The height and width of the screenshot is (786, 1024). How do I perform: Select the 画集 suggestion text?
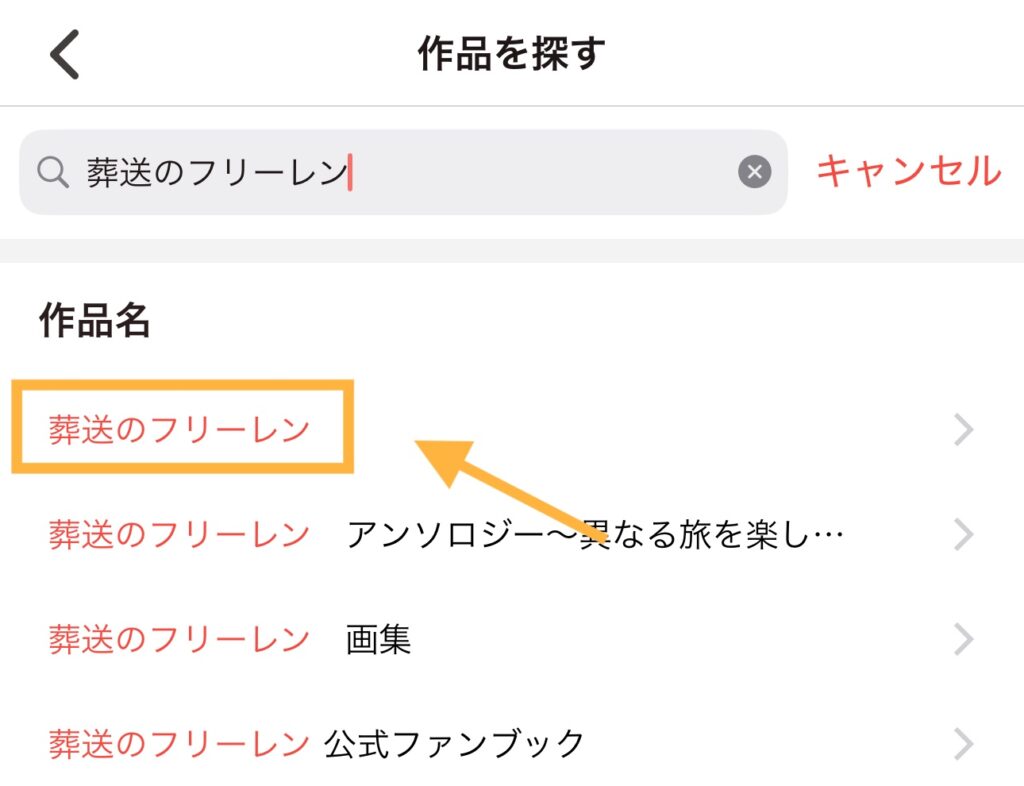coord(378,639)
